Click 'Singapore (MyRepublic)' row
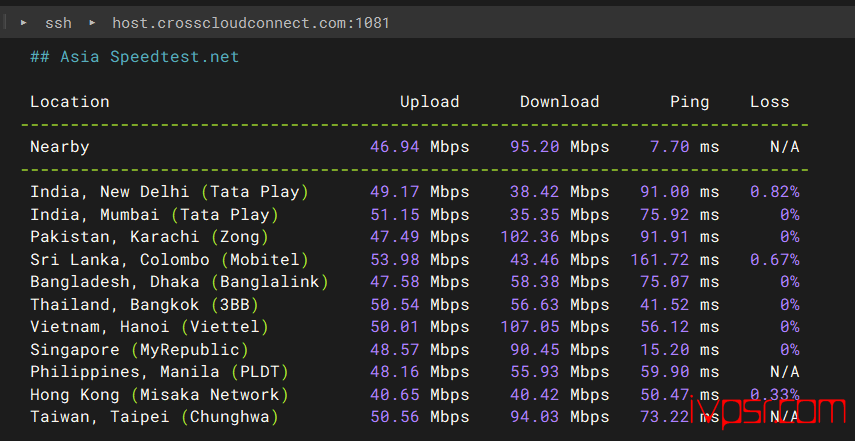This screenshot has width=855, height=441. click(x=415, y=349)
